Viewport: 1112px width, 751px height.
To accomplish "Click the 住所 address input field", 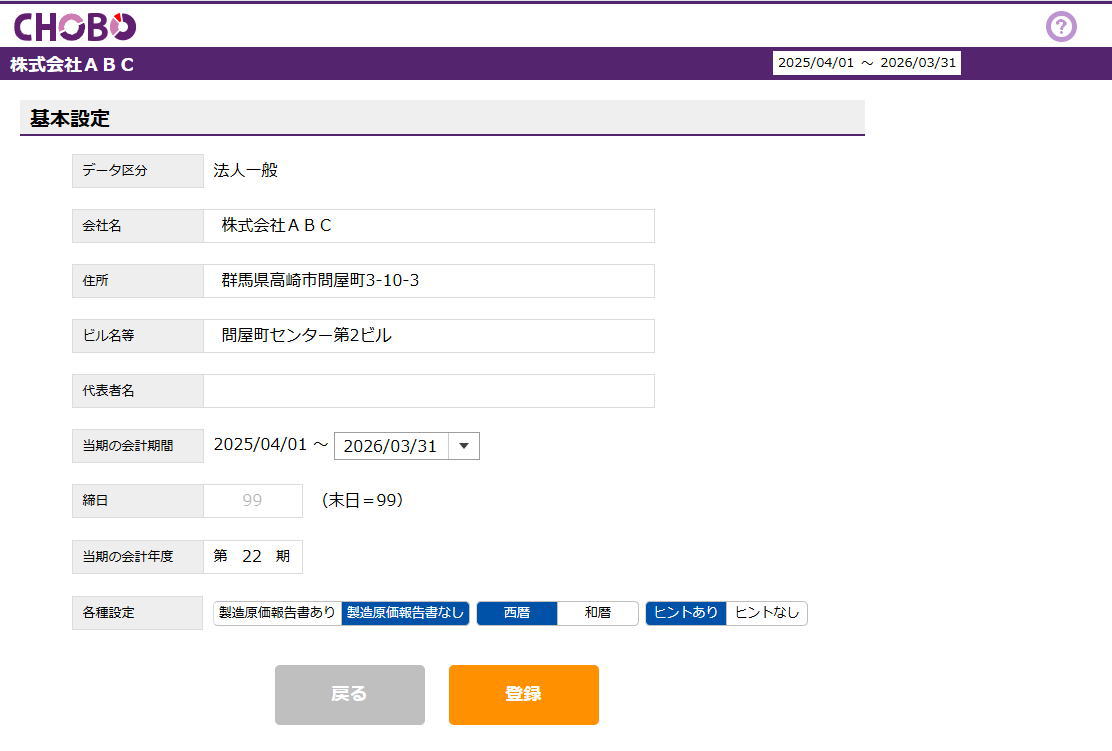I will pos(429,281).
